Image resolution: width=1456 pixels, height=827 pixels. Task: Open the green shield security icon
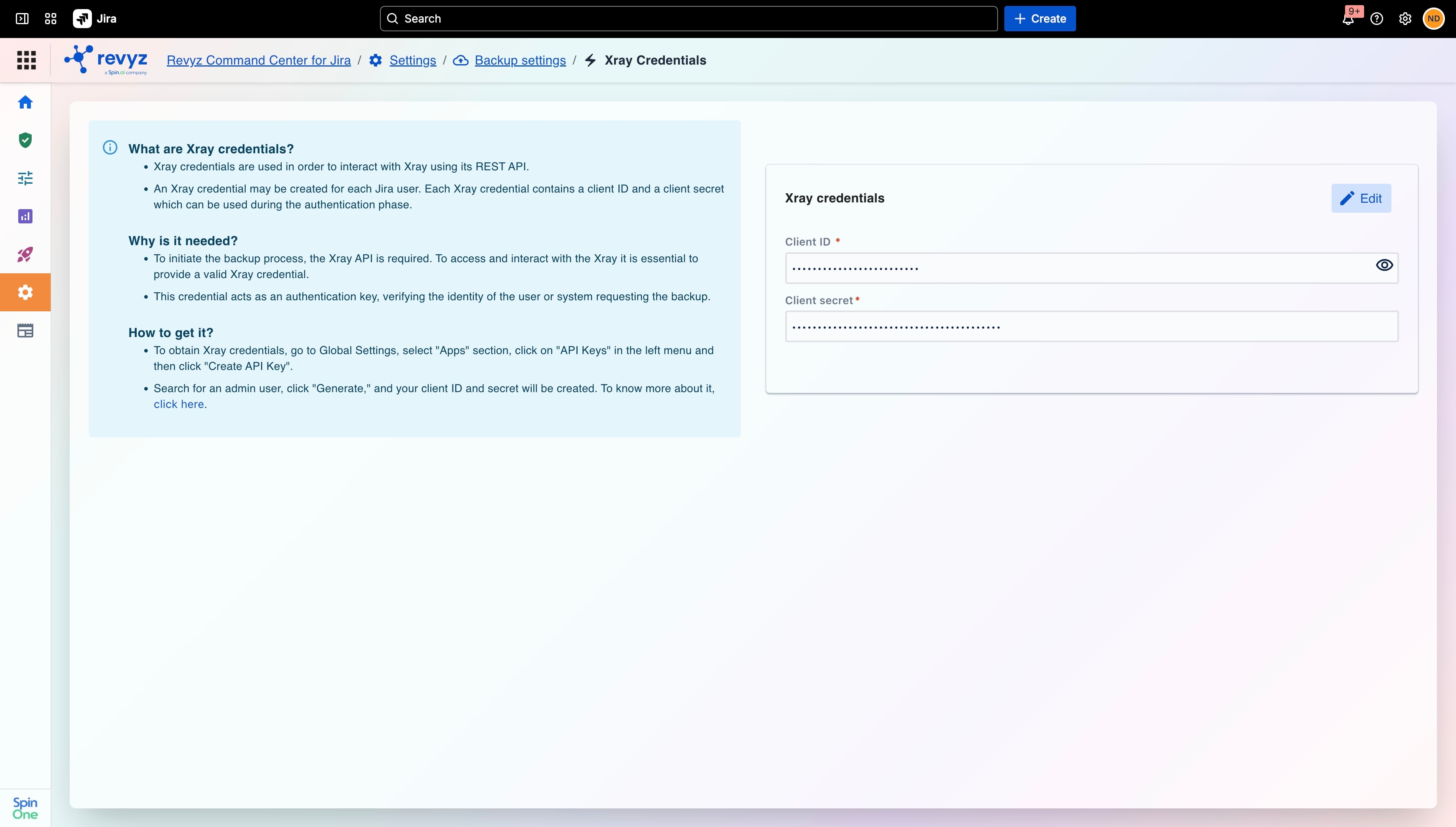click(x=25, y=140)
